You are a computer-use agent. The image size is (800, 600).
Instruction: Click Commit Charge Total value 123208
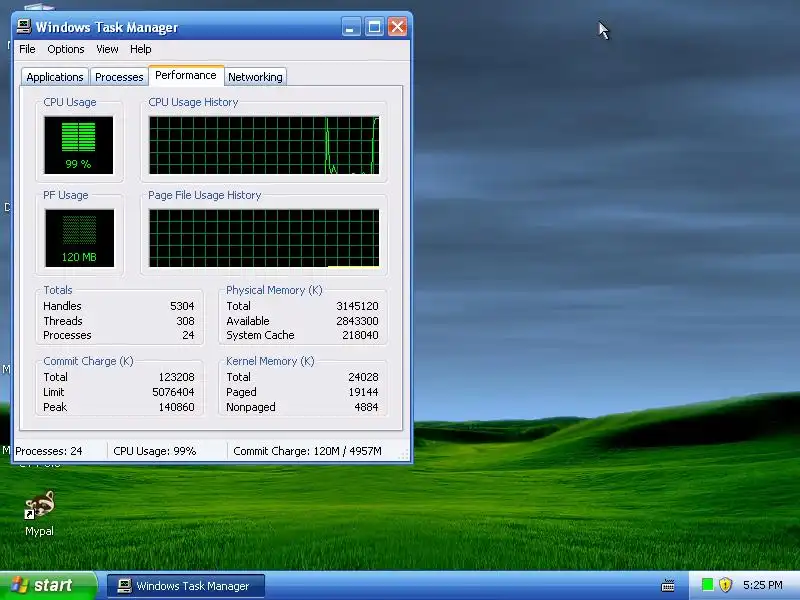point(177,377)
